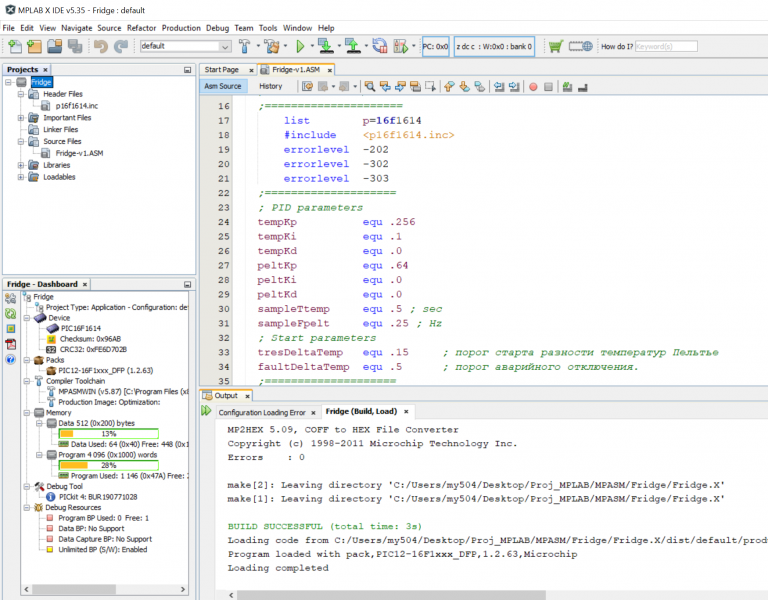Collapse the Fridge project root node
This screenshot has height=600, width=768.
click(8, 82)
